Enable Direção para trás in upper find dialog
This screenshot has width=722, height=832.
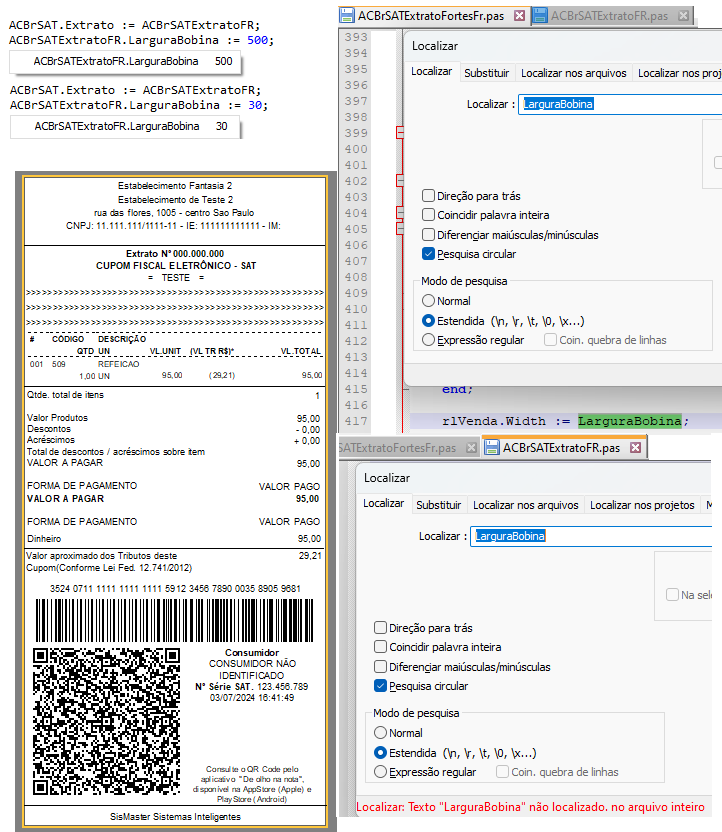(x=429, y=196)
